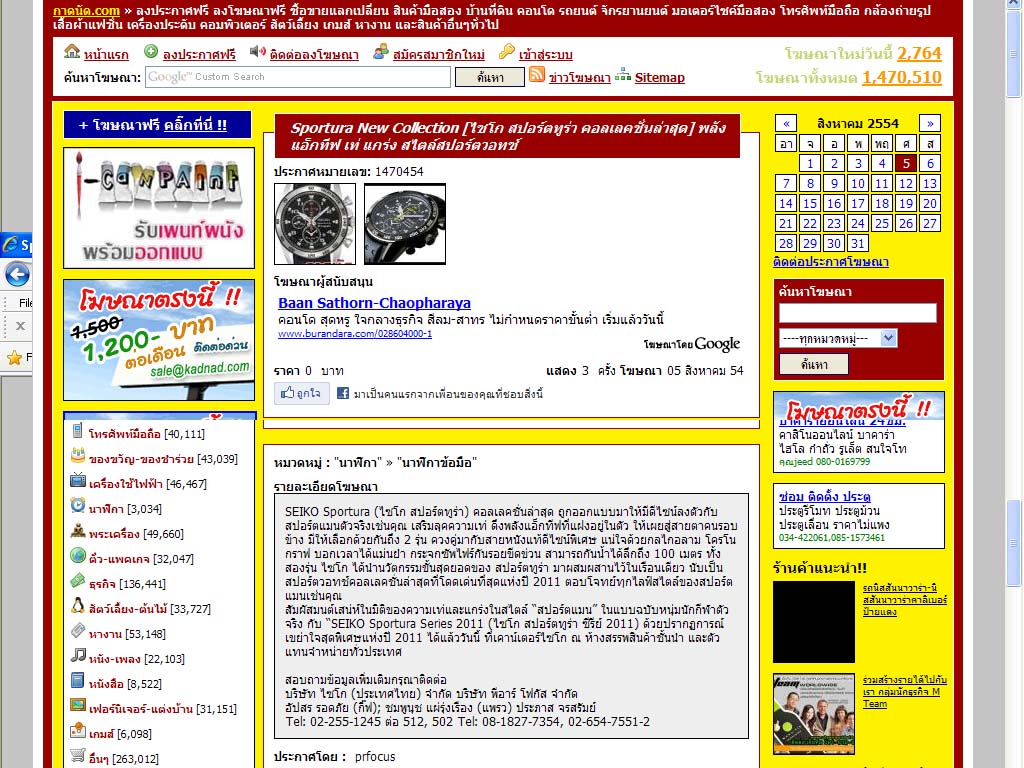Click the shopping cart icon beside อื่นๆ
The width and height of the screenshot is (1024, 768).
point(78,756)
